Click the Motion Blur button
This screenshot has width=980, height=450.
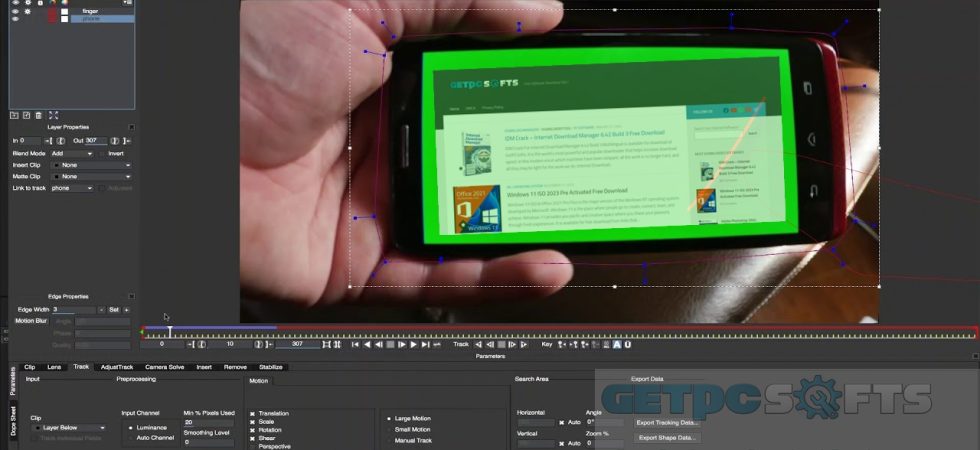pyautogui.click(x=31, y=321)
